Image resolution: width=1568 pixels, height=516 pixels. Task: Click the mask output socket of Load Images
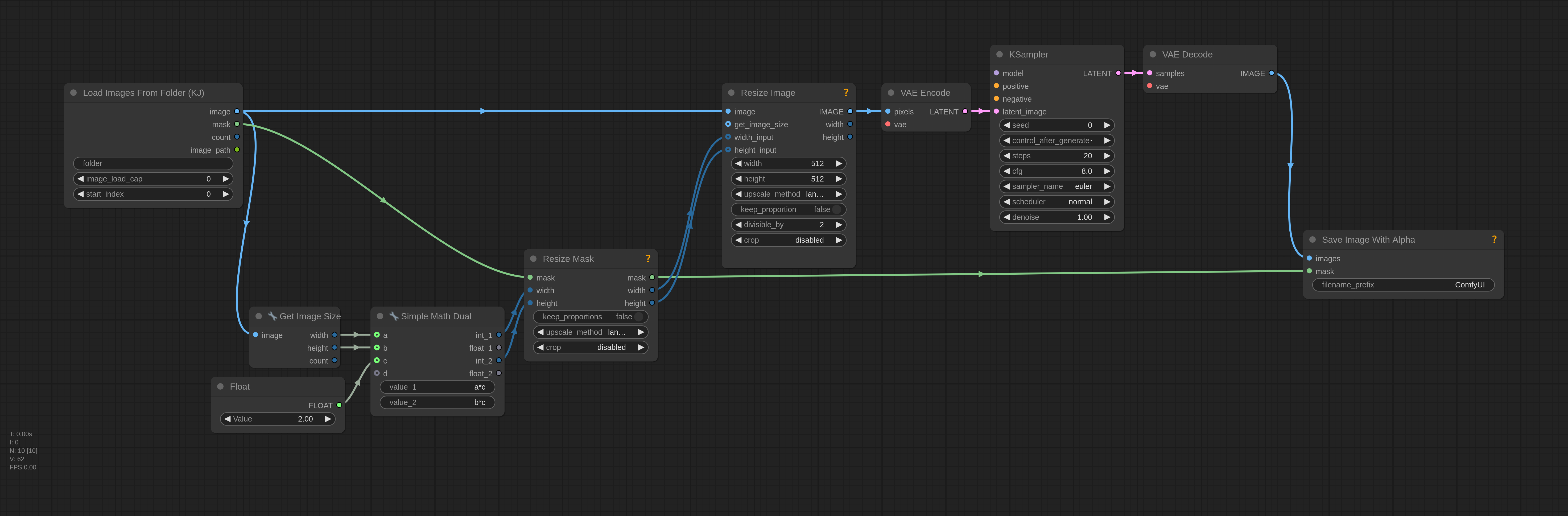237,124
